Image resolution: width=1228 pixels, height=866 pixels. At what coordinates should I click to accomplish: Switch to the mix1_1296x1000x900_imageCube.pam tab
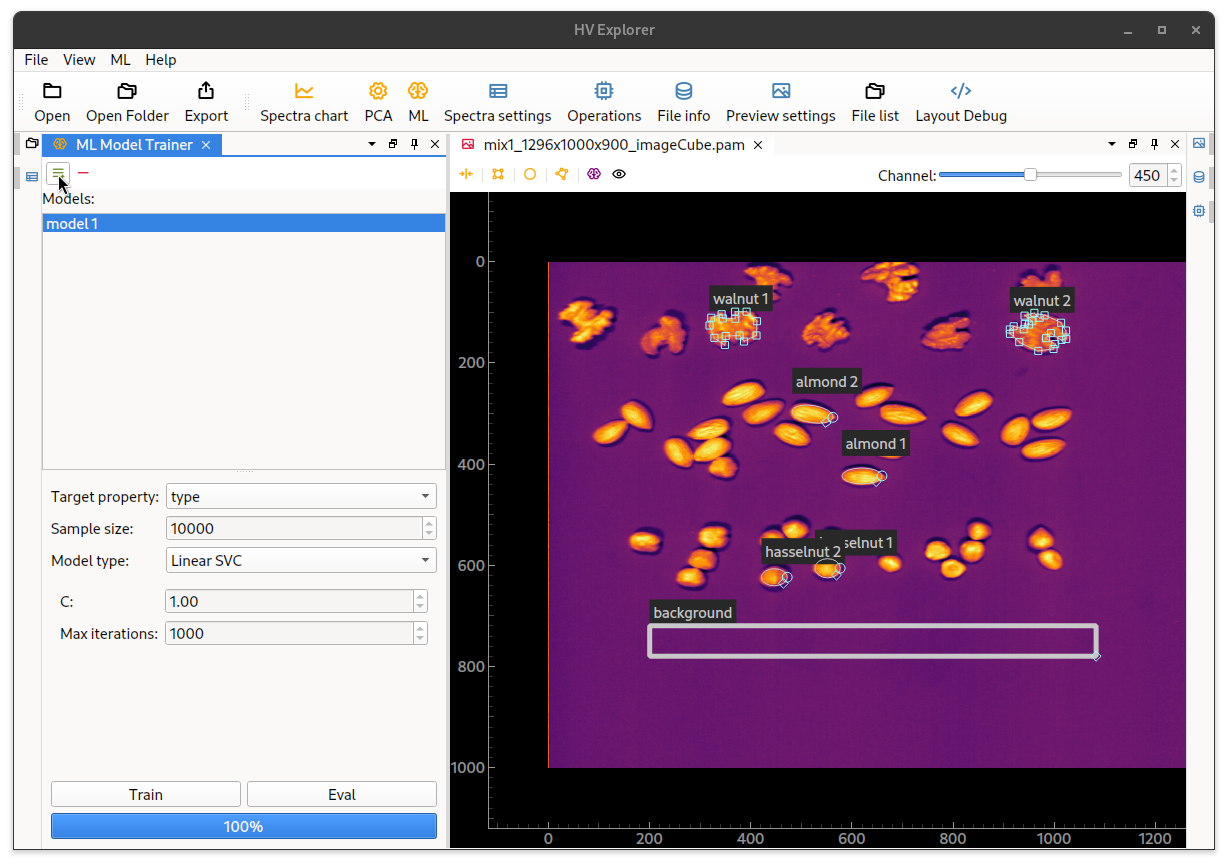click(x=614, y=145)
